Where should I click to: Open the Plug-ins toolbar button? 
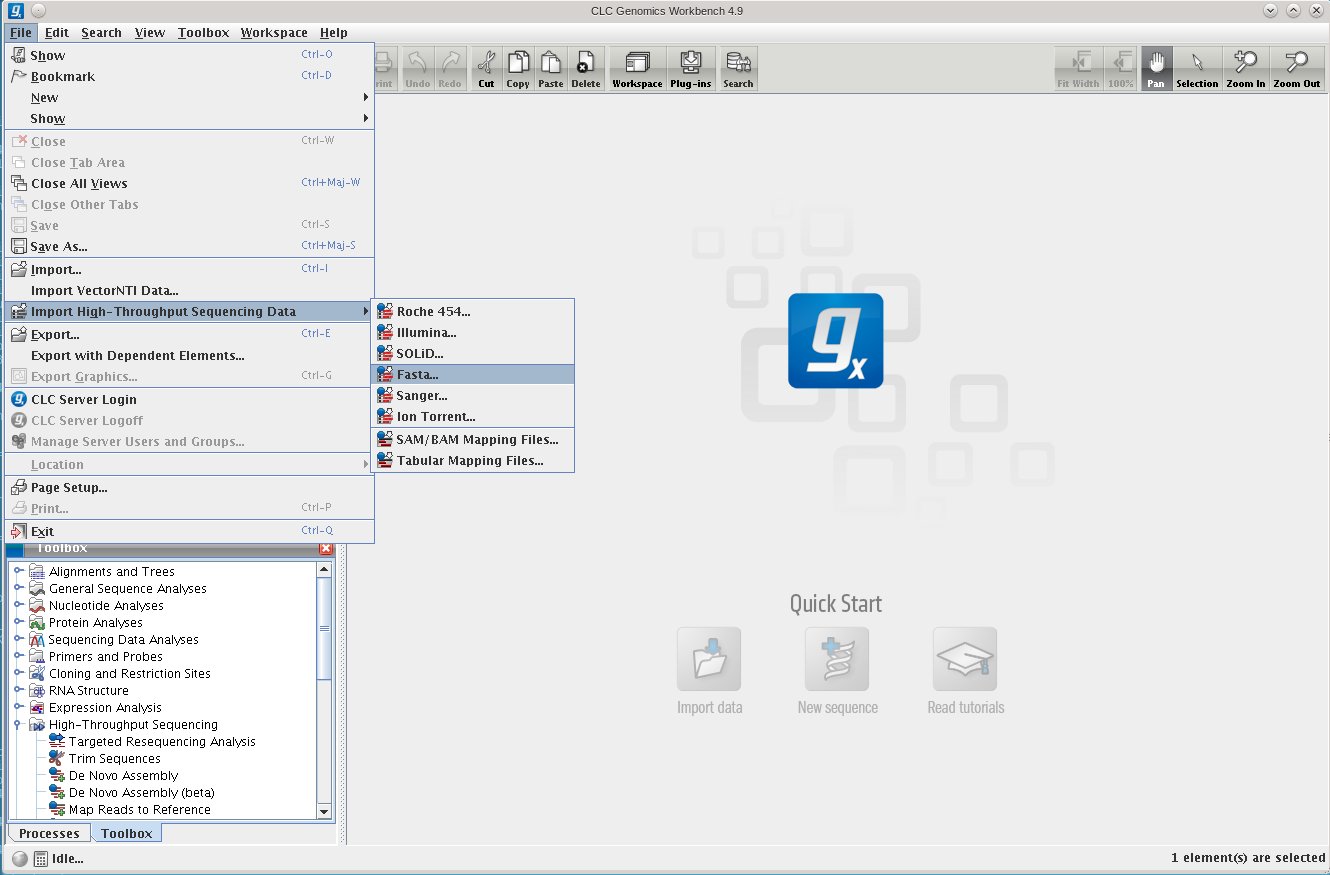coord(691,69)
